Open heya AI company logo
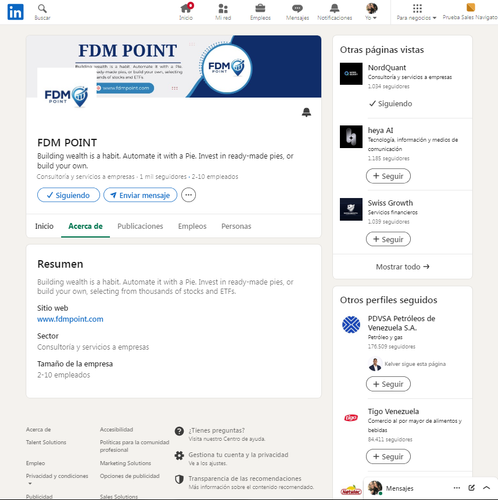This screenshot has width=498, height=500. click(x=351, y=137)
